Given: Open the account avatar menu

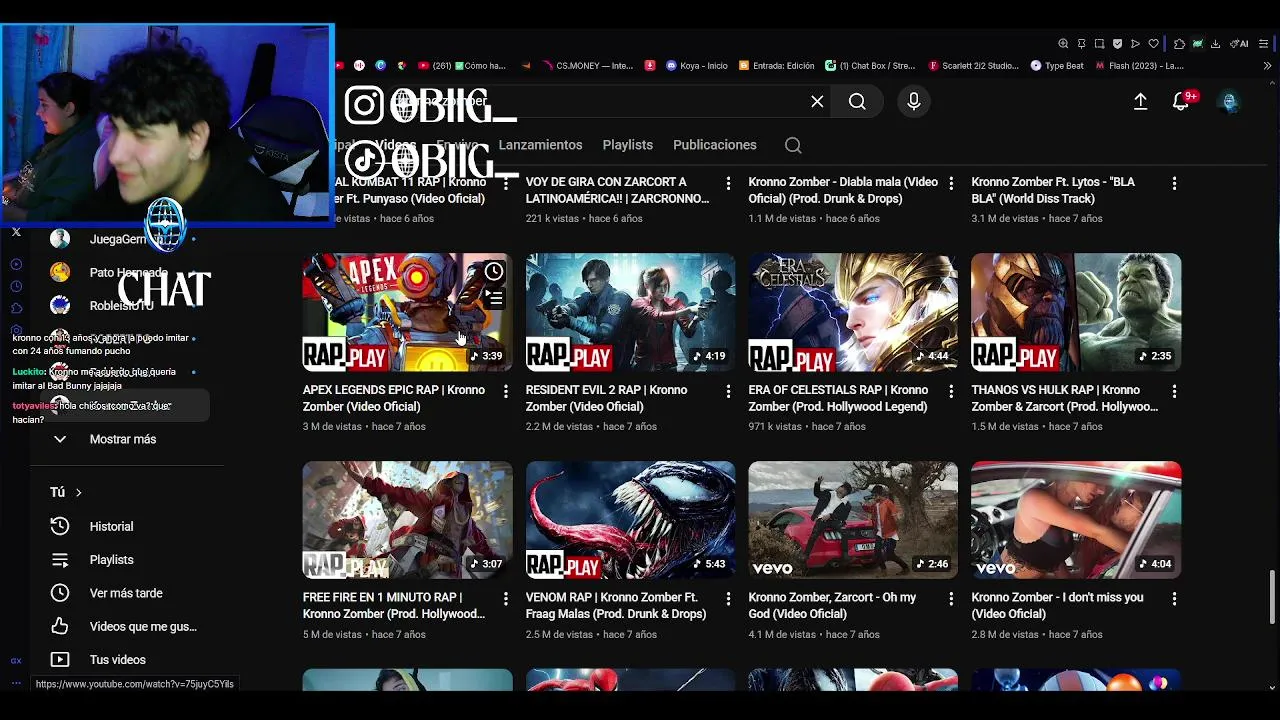Looking at the screenshot, I should 1230,101.
